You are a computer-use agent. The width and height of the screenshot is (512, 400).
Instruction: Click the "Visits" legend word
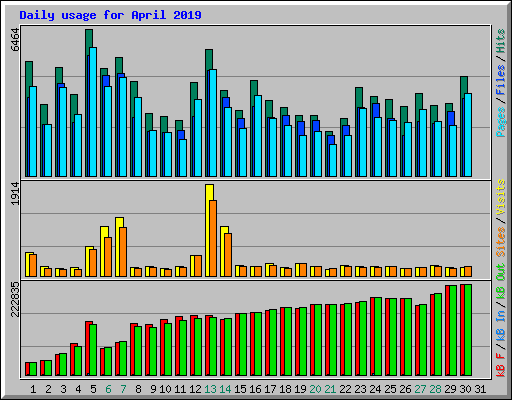(501, 197)
